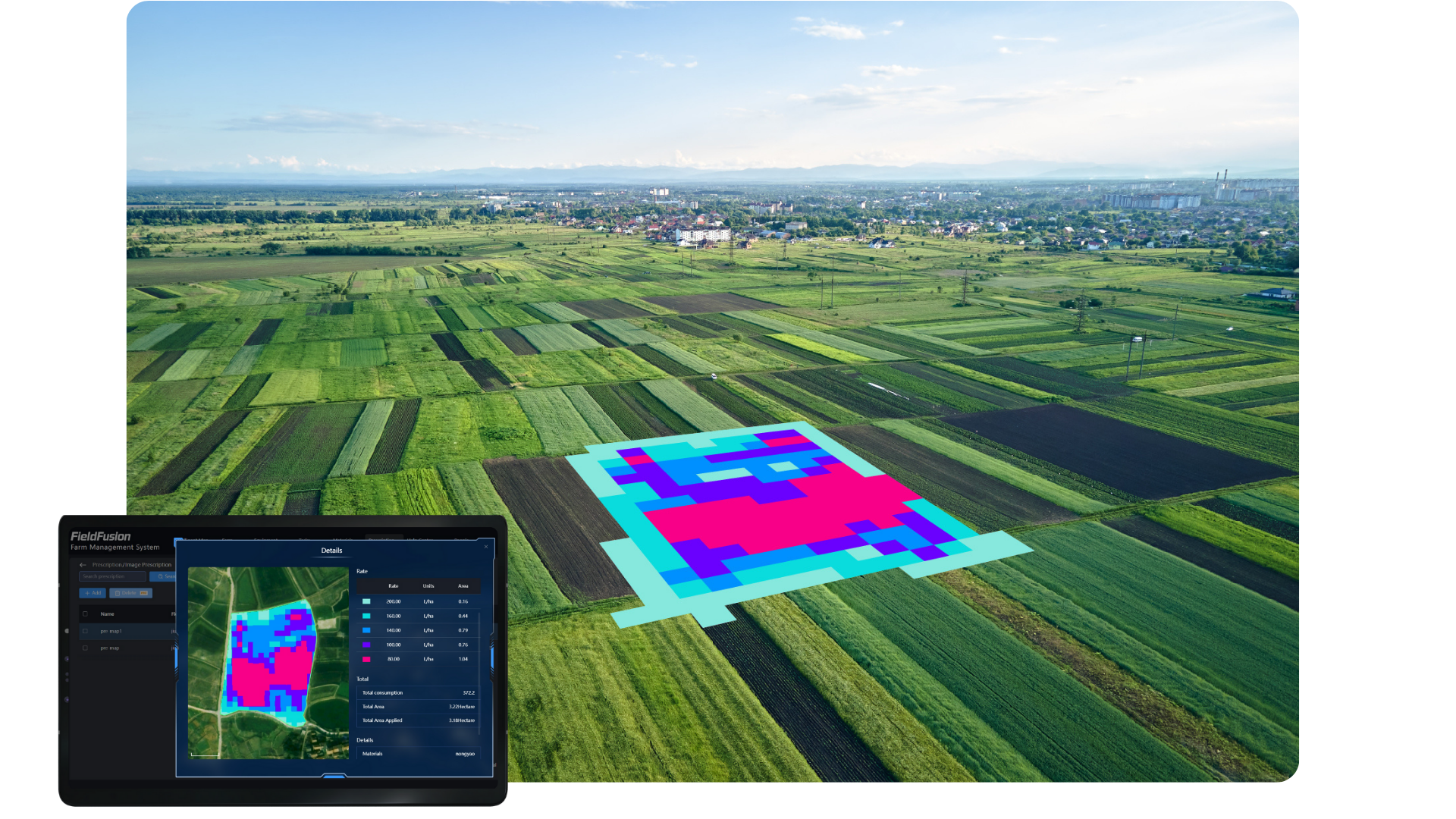Click the magnifier icon on the Search button
This screenshot has width=1456, height=819.
(x=160, y=576)
